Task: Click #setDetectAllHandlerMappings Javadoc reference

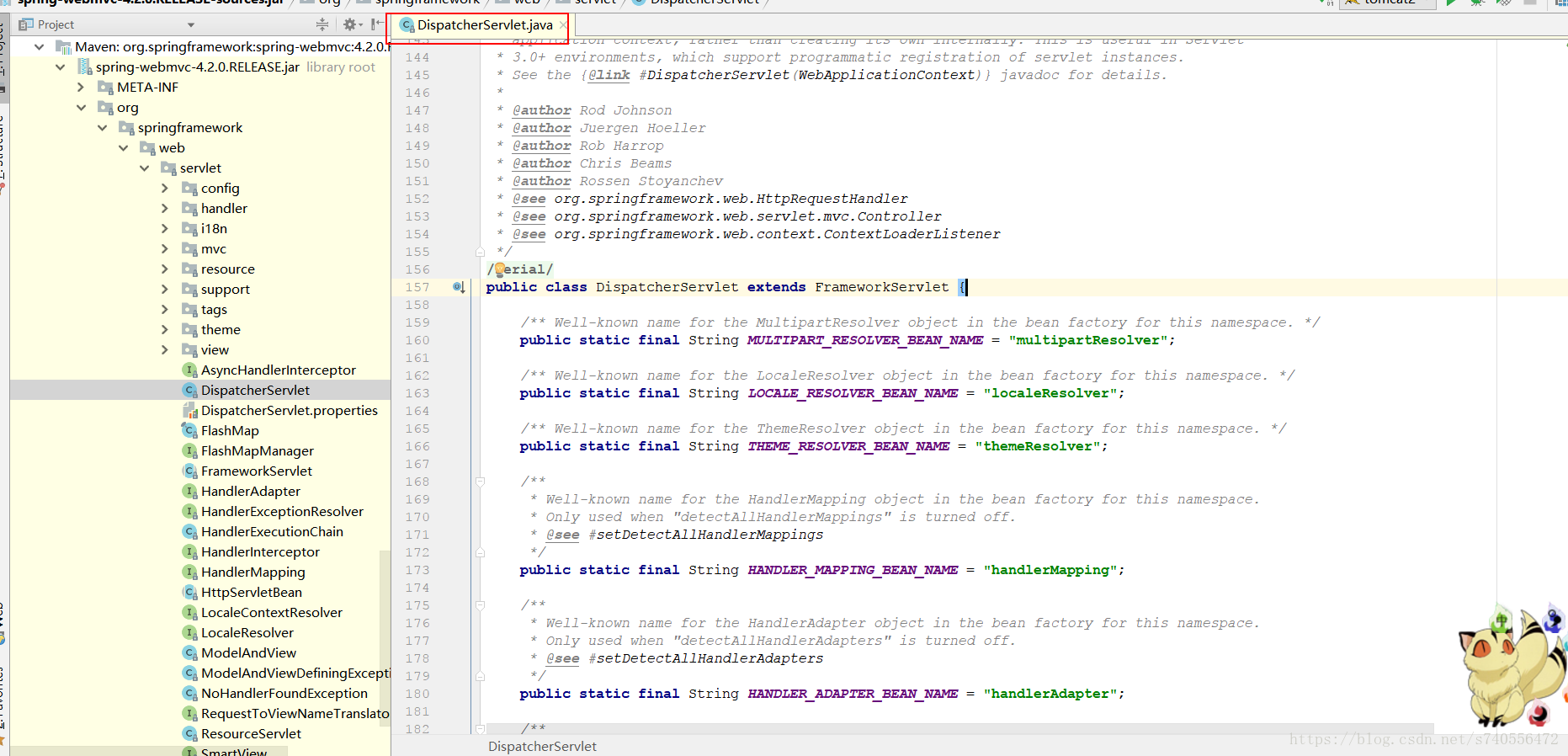Action: [705, 535]
